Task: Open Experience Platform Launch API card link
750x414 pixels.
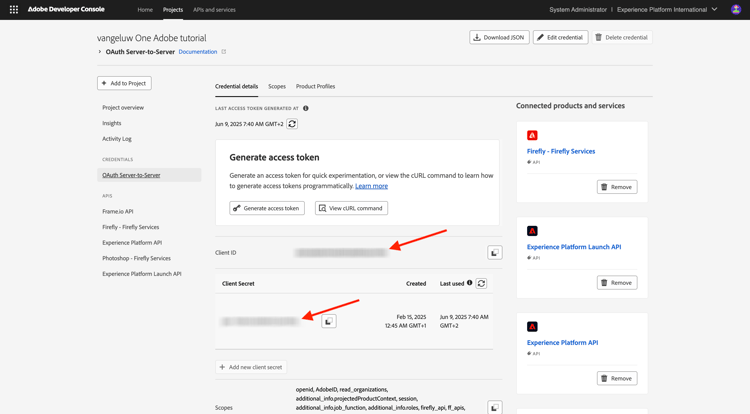Action: tap(574, 247)
